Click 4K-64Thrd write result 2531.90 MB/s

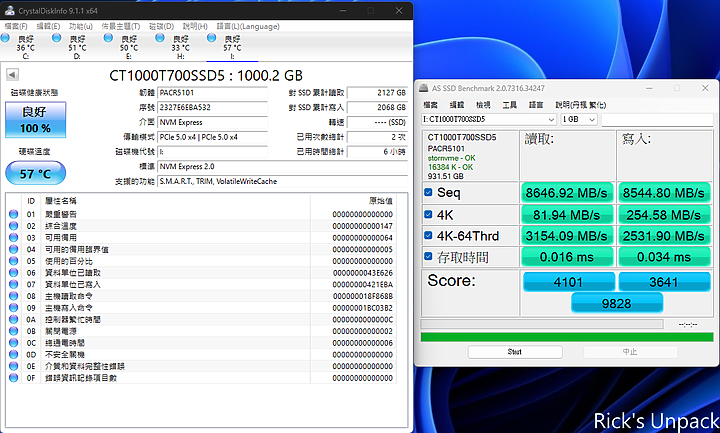tap(664, 236)
